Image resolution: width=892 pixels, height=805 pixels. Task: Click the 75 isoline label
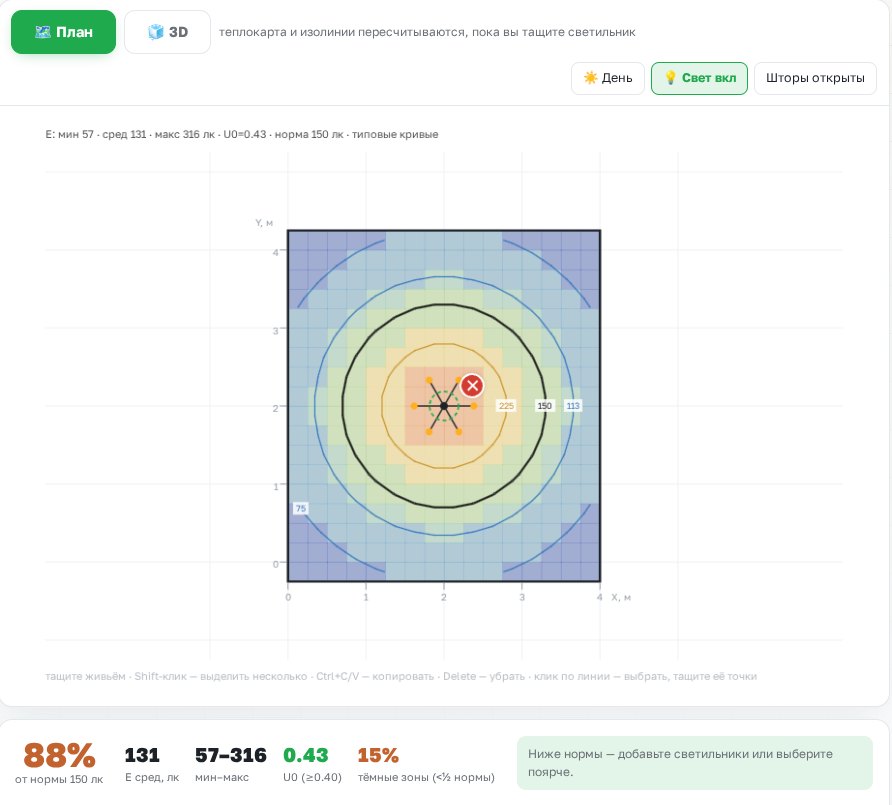tap(301, 508)
